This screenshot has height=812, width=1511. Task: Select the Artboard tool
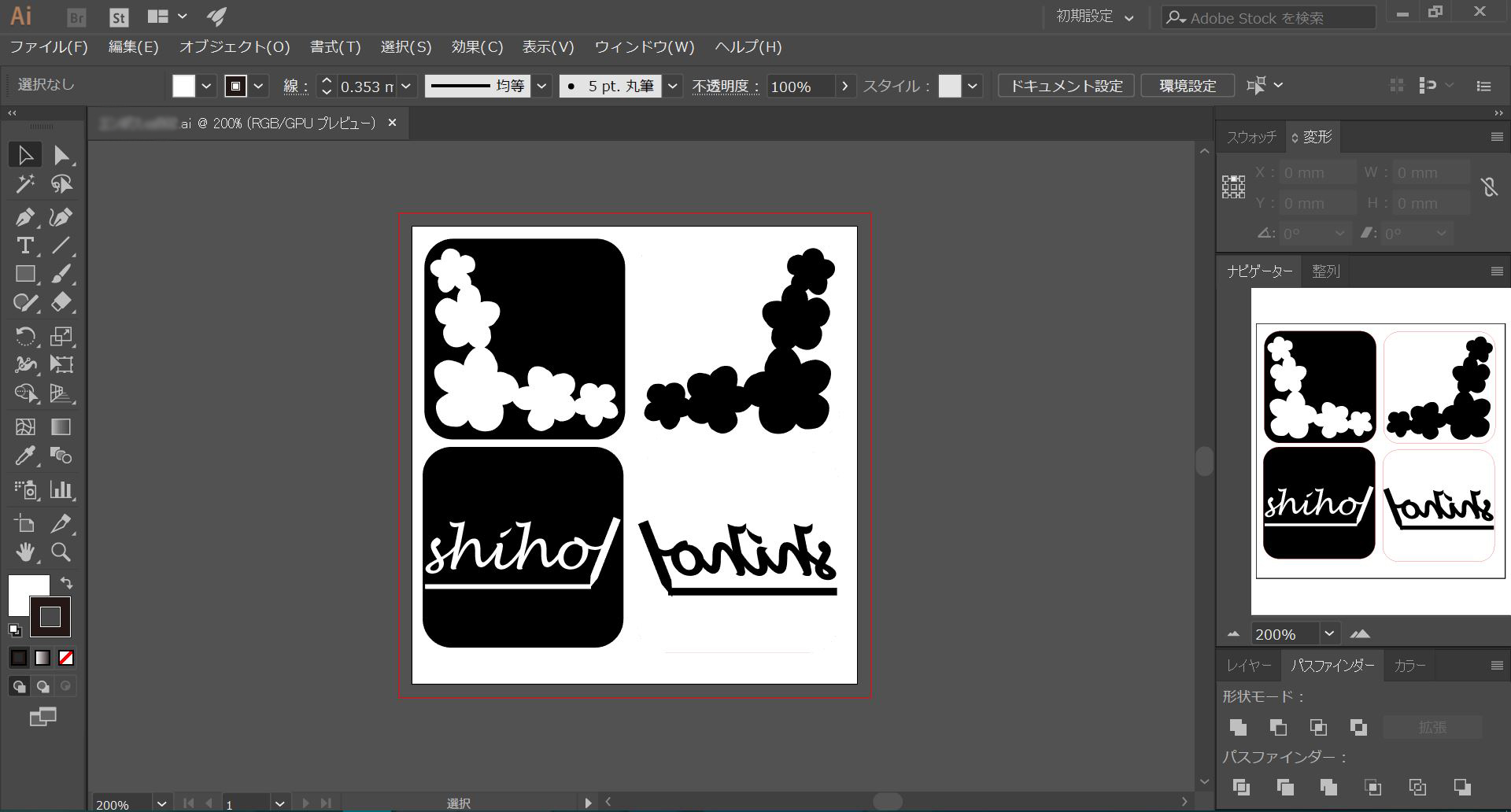tap(25, 523)
